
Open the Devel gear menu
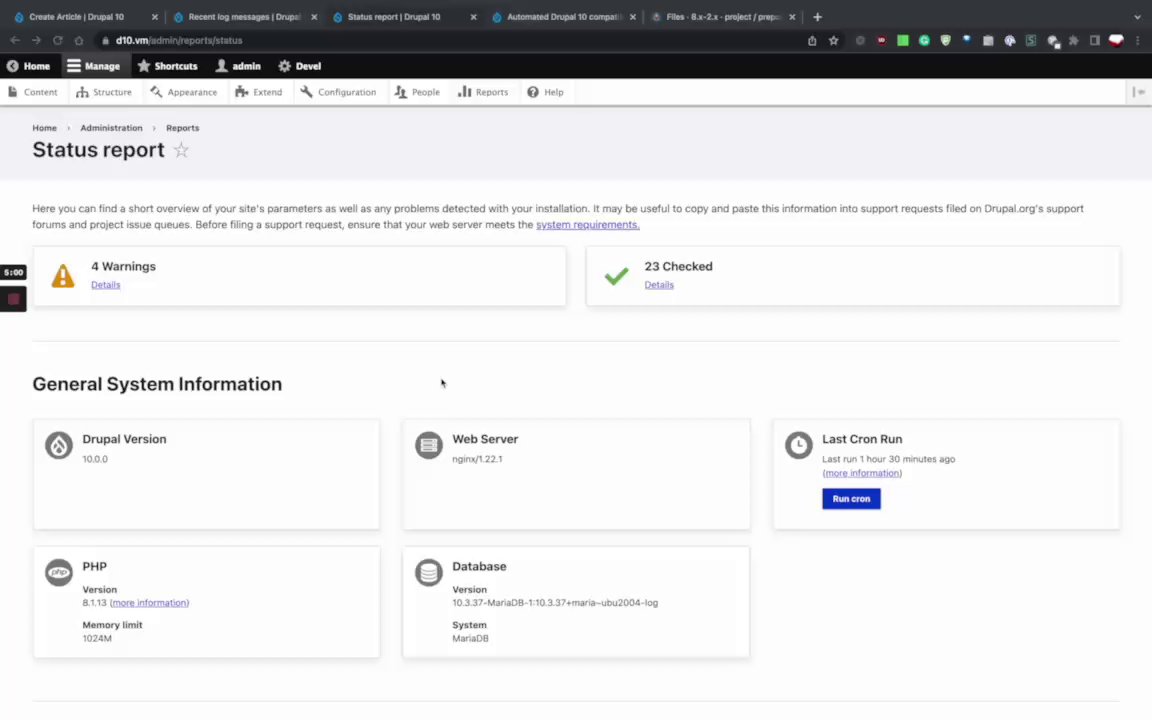[285, 66]
